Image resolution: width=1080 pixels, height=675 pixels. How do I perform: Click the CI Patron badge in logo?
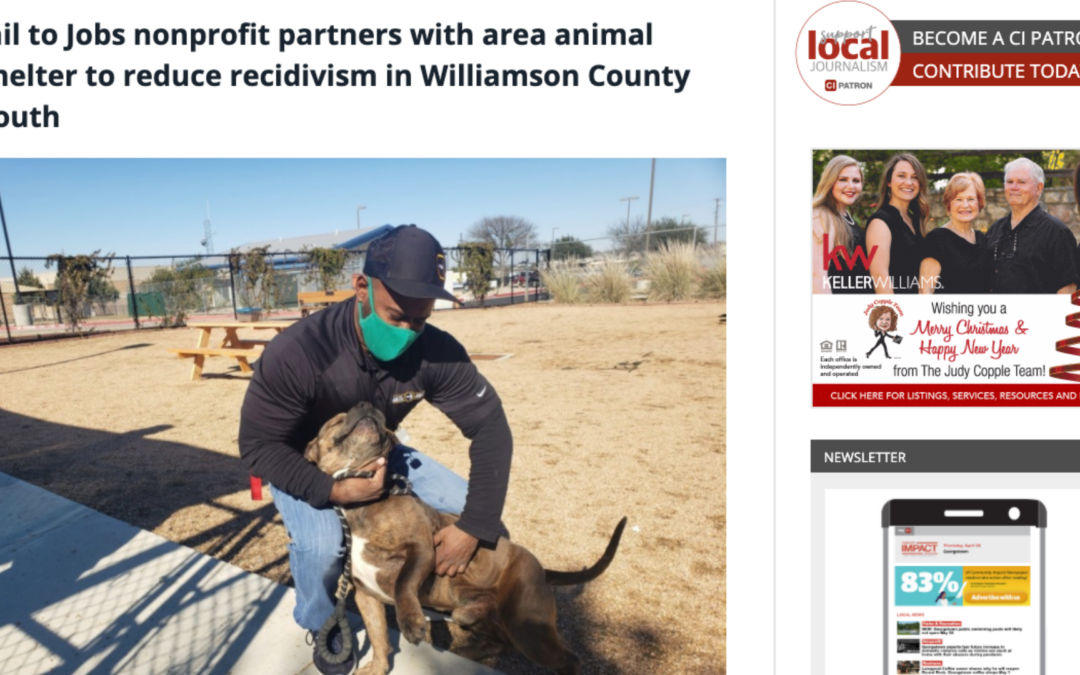(x=849, y=85)
